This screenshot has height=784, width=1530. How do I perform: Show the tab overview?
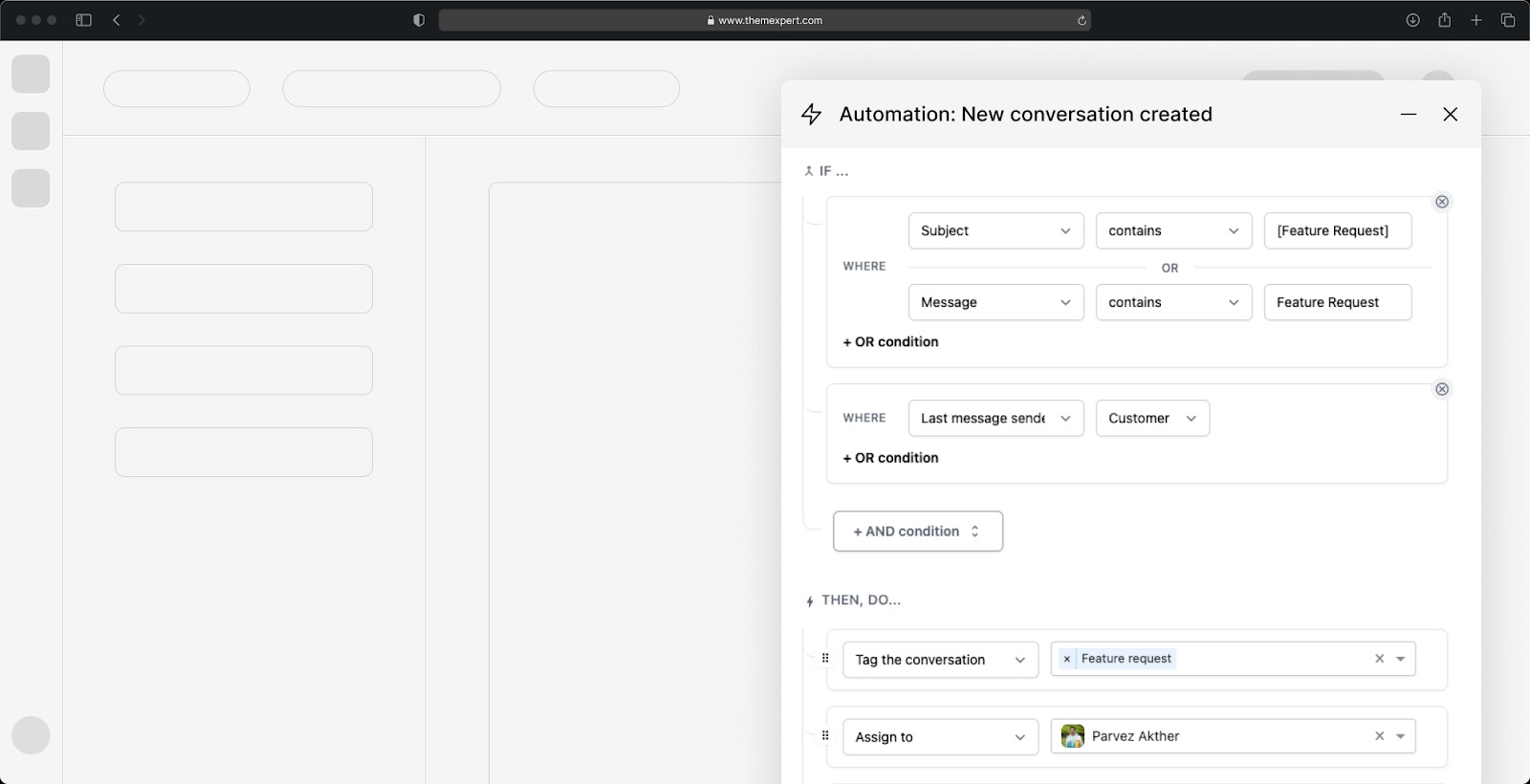[1508, 20]
